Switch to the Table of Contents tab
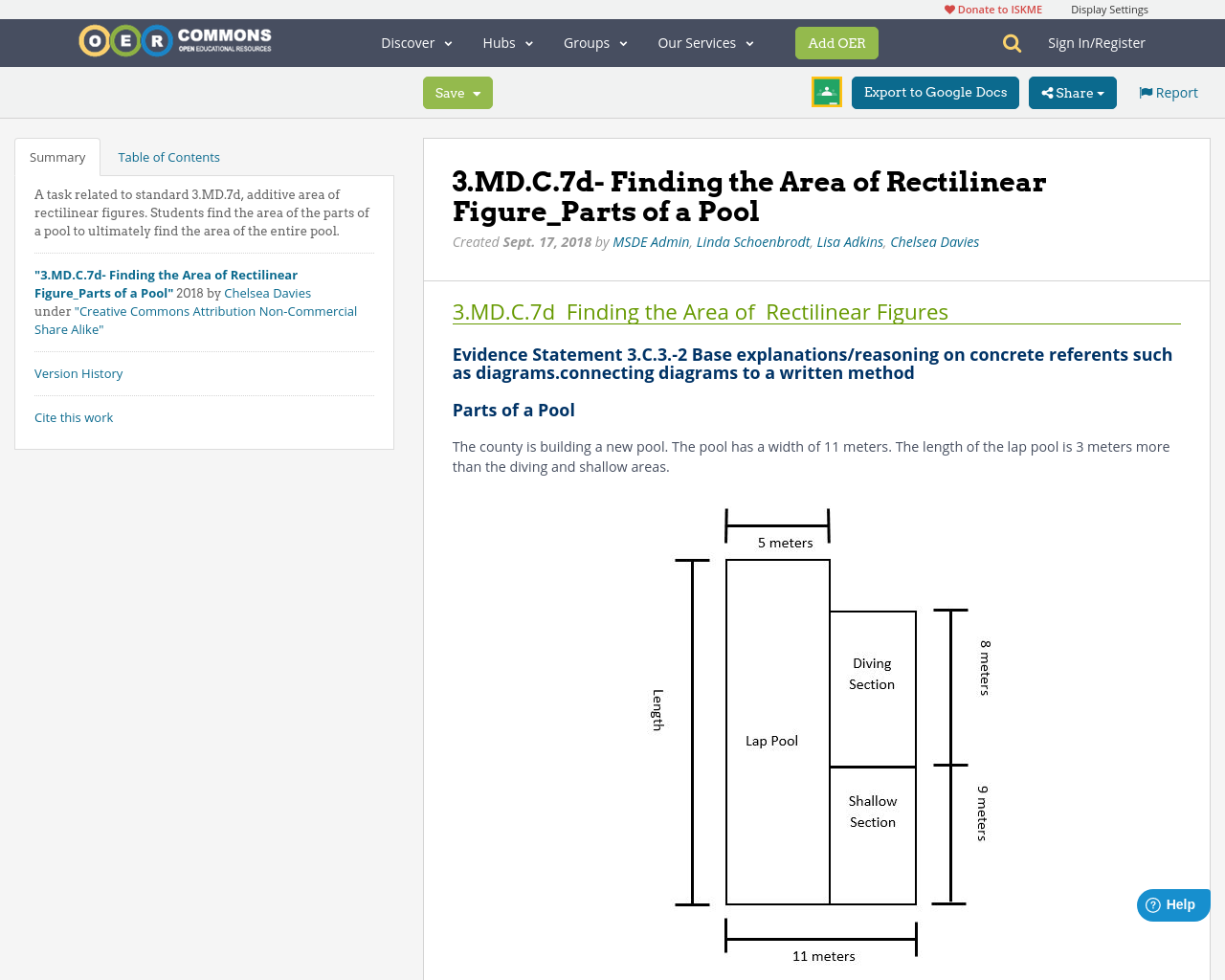 (x=168, y=156)
